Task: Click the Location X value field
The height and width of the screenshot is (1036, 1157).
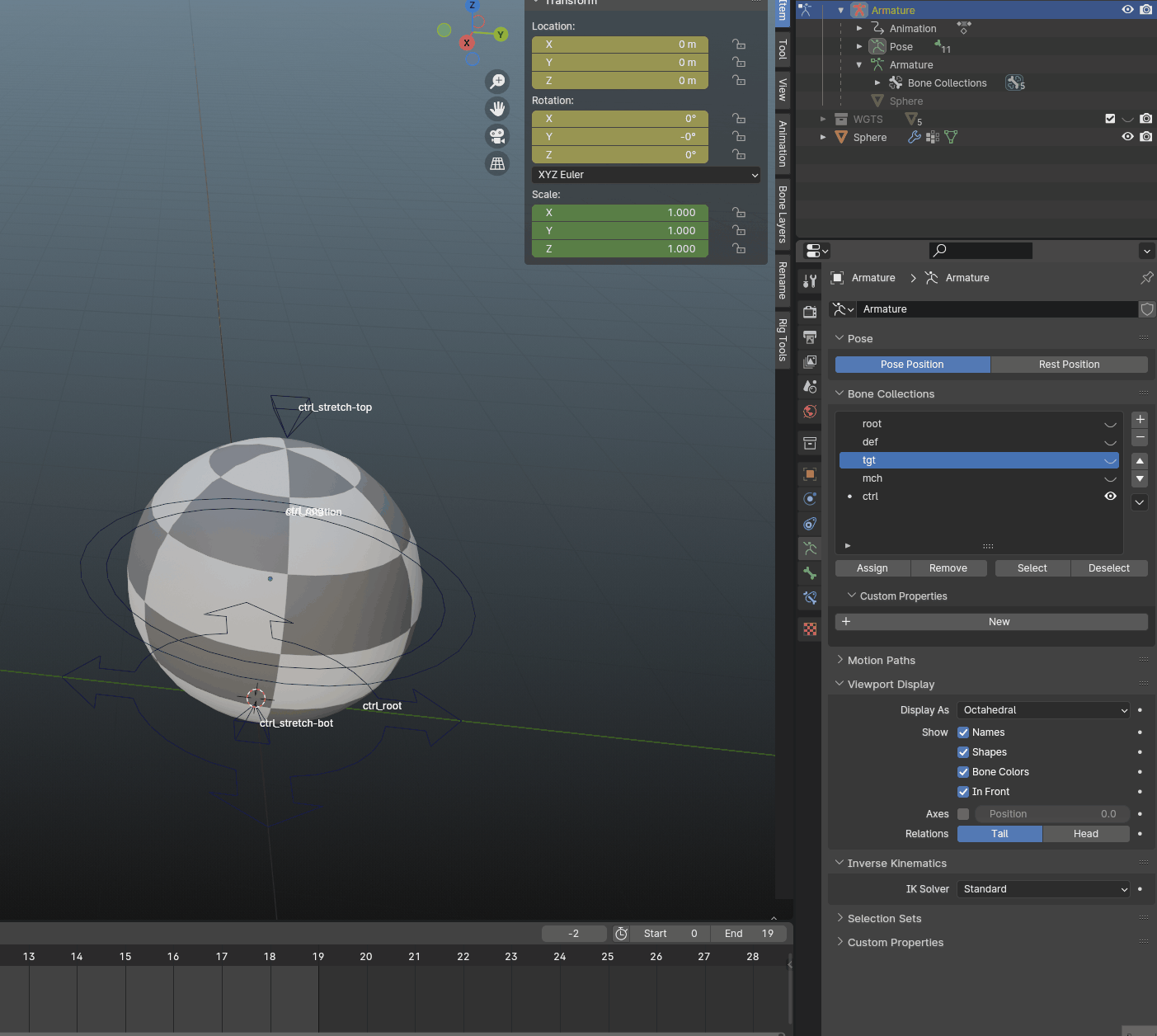Action: tap(620, 45)
